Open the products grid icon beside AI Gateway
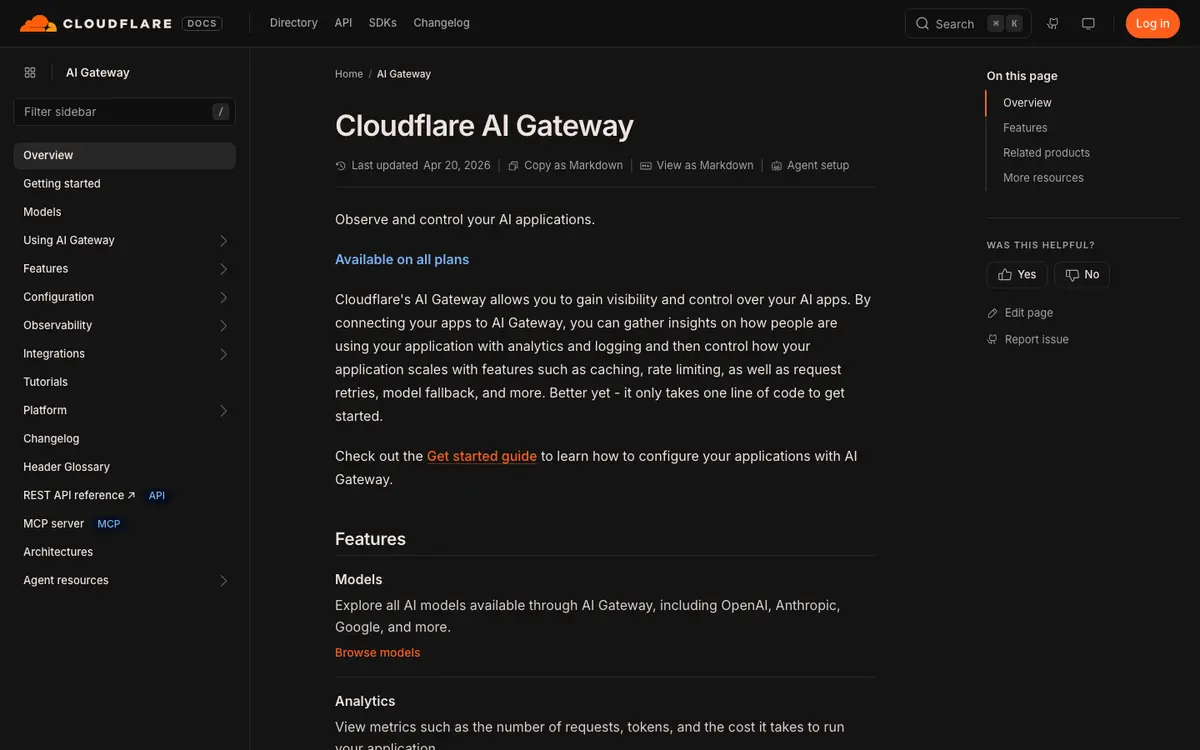The width and height of the screenshot is (1200, 750). tap(30, 72)
